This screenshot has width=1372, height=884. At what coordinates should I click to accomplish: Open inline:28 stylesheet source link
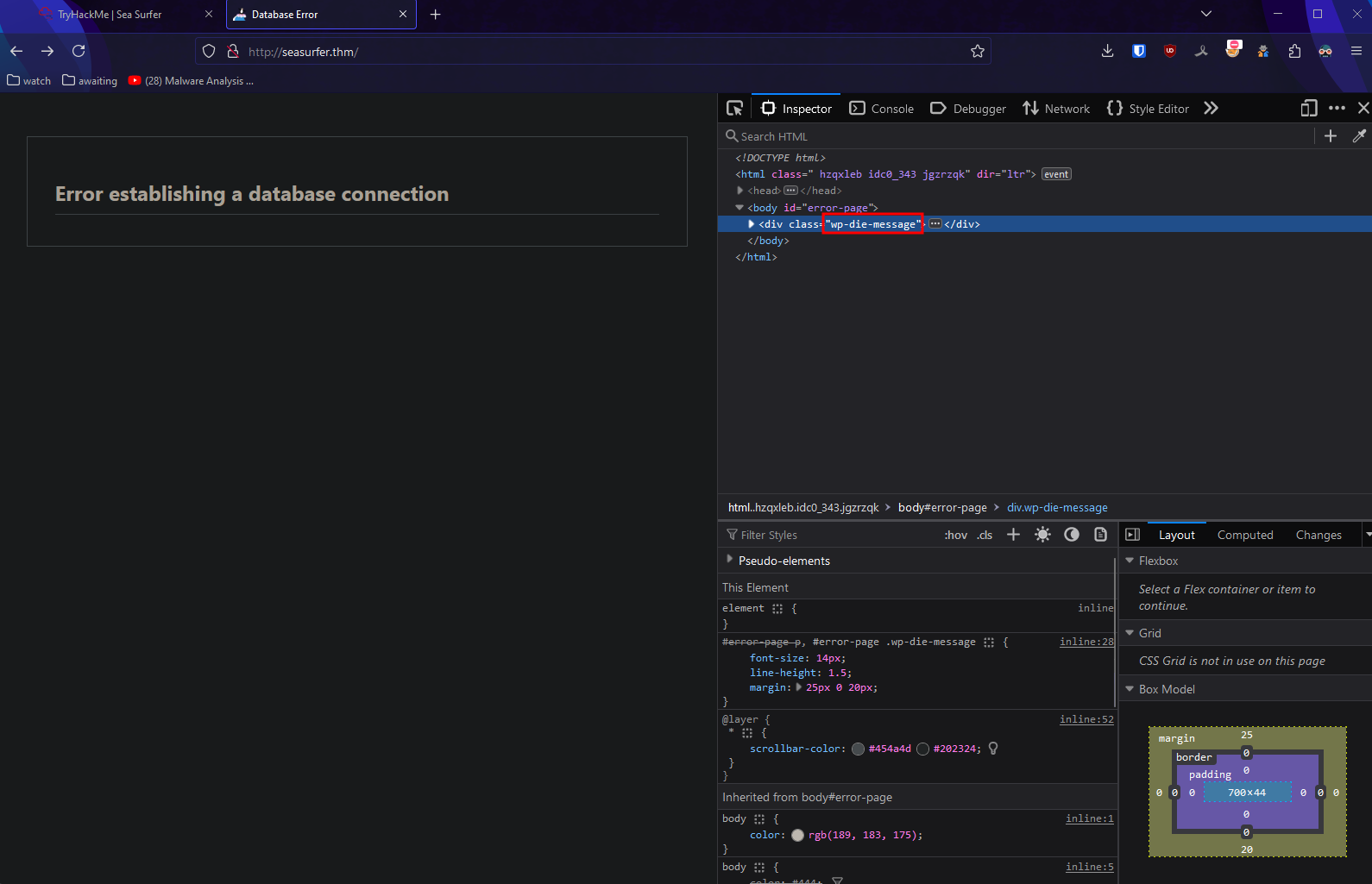[x=1086, y=642]
